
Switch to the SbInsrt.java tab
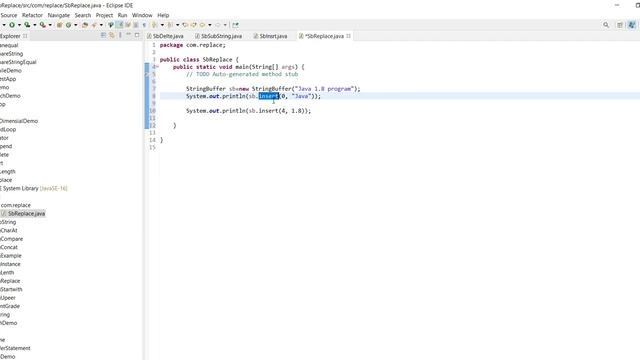click(270, 36)
